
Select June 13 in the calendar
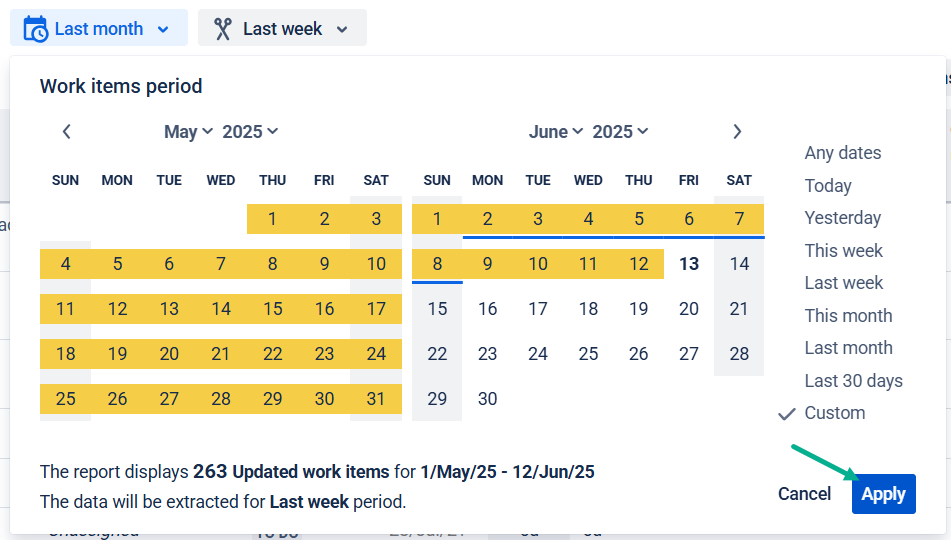[x=689, y=264]
